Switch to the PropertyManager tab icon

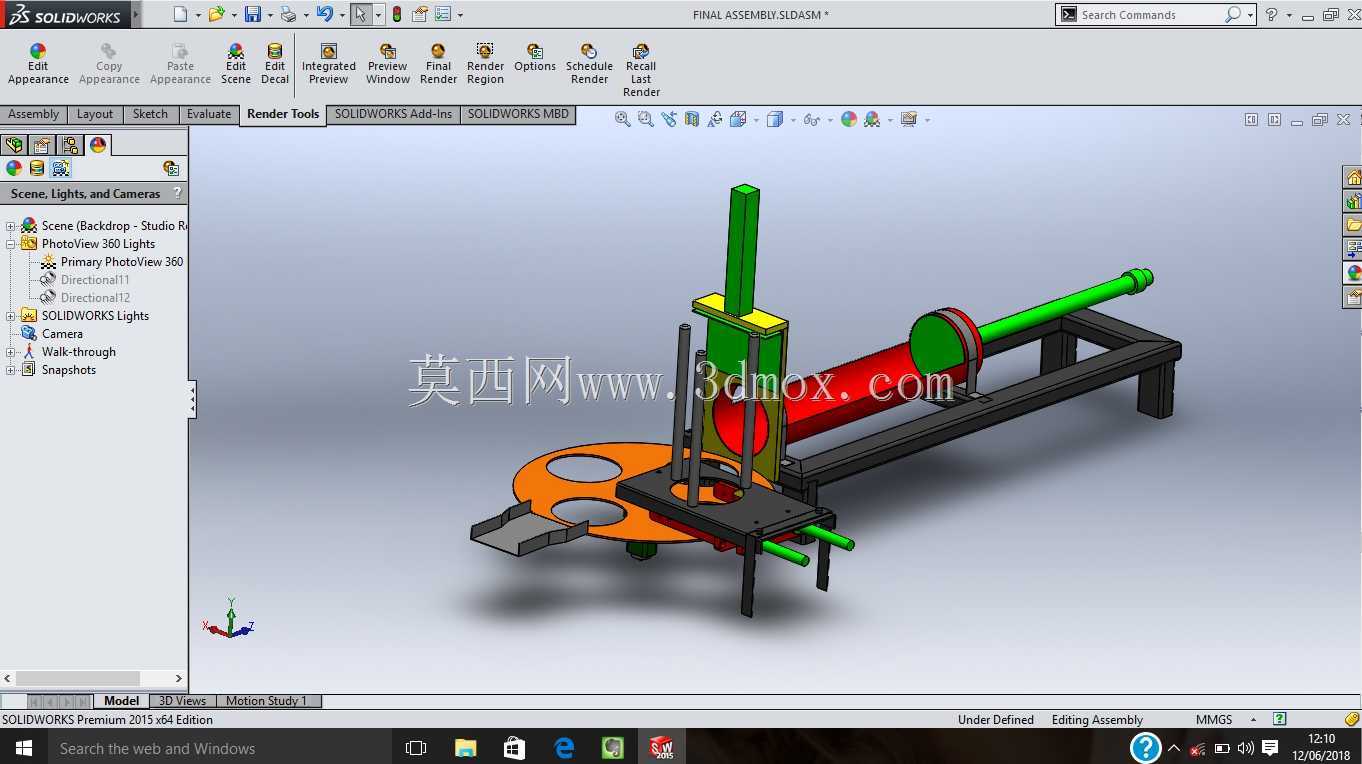(x=42, y=145)
